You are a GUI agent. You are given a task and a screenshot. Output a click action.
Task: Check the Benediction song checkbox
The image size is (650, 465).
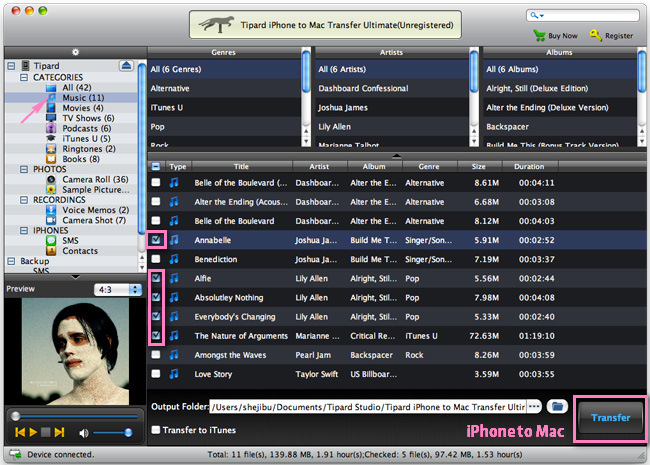click(156, 259)
